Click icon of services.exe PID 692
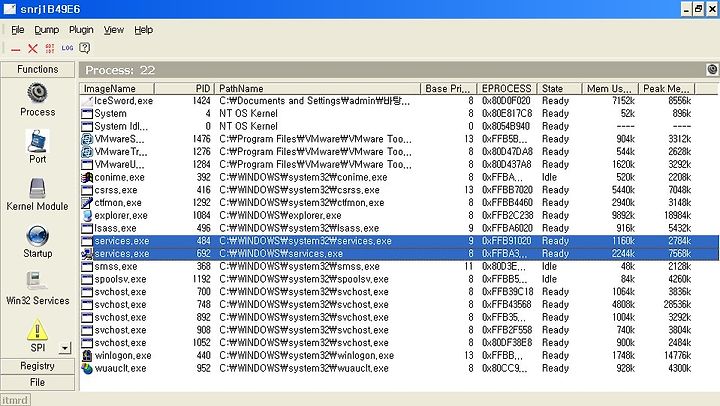720x406 pixels. point(87,254)
